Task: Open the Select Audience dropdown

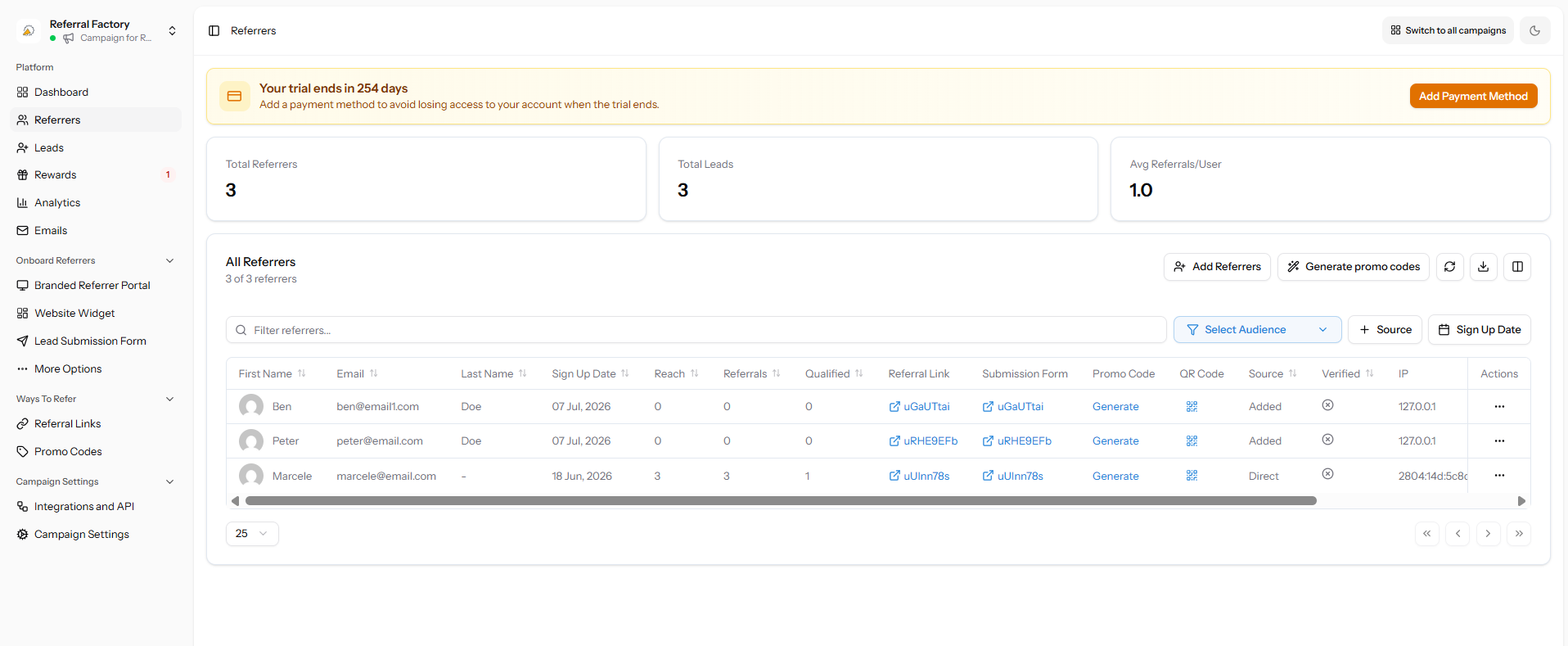Action: 1257,330
